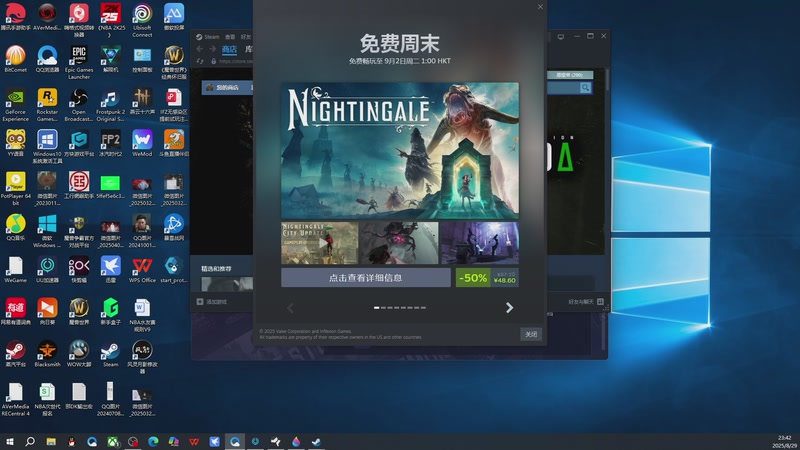Select the Windows10 activation tool icon
Image resolution: width=800 pixels, height=450 pixels.
47,146
